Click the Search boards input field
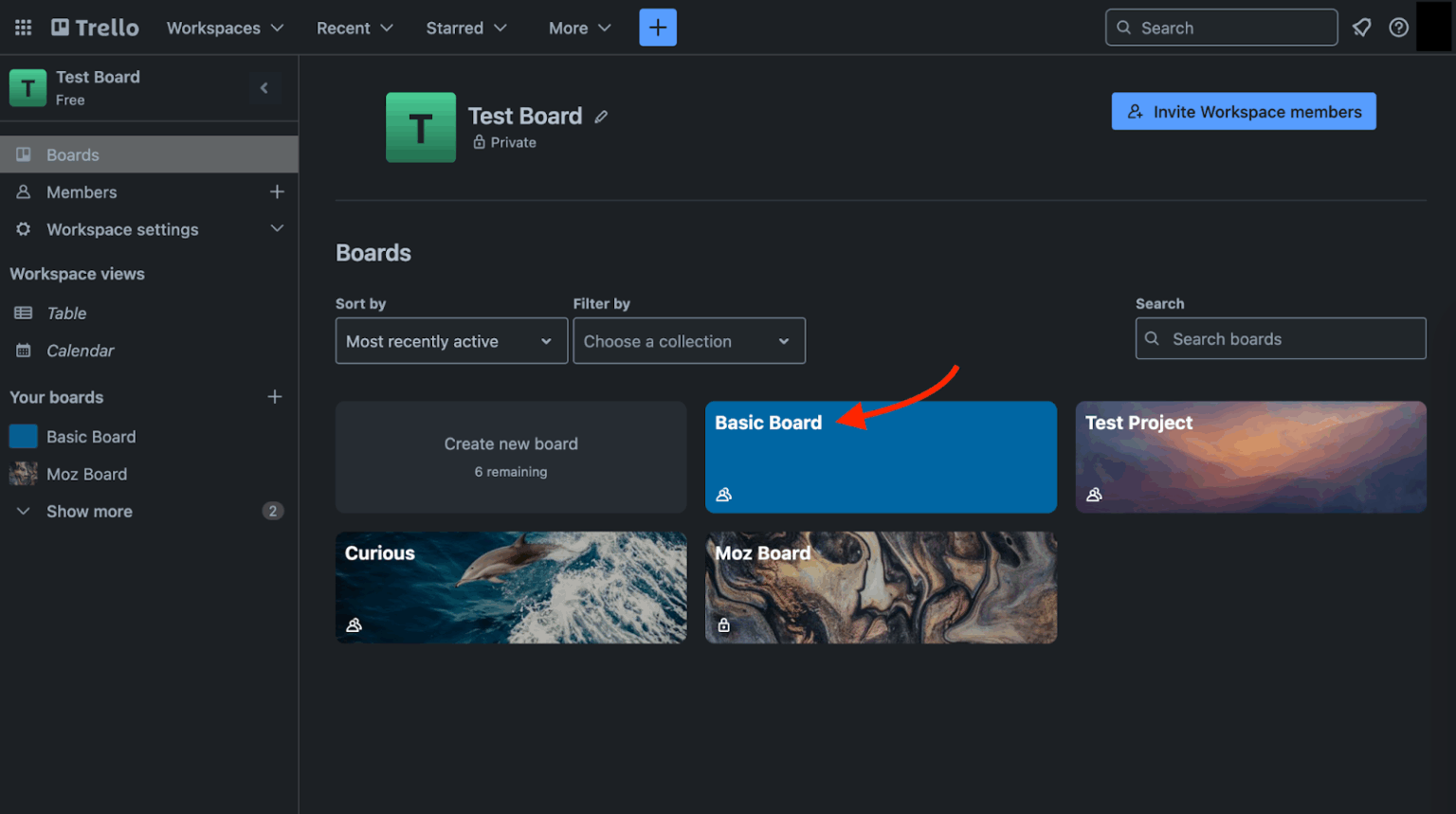The width and height of the screenshot is (1456, 814). (x=1280, y=338)
